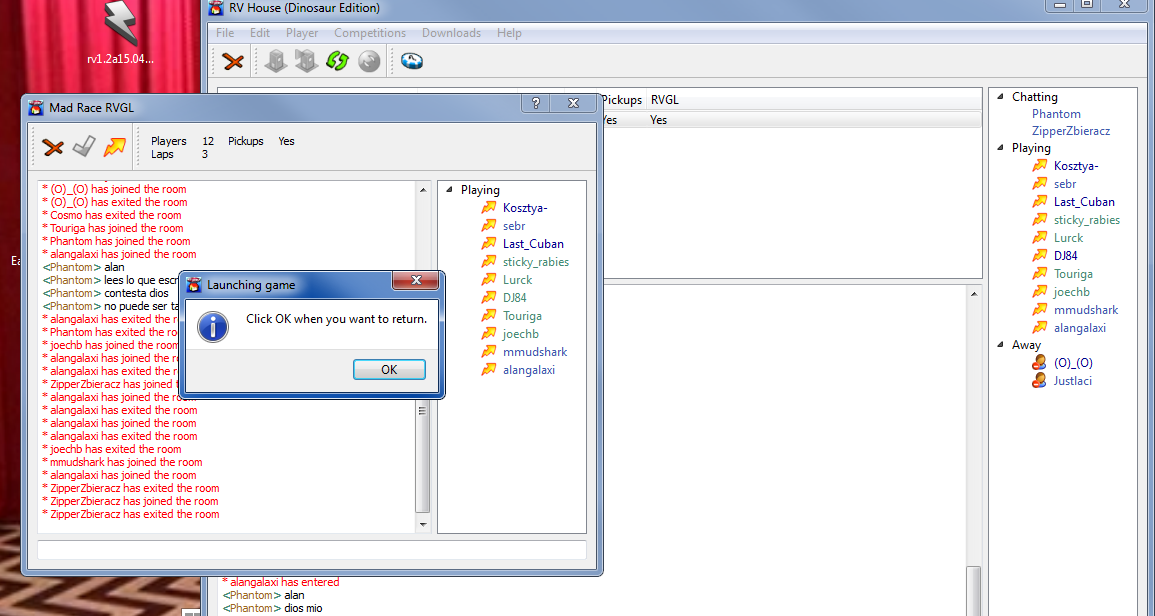1155x616 pixels.
Task: Click the green refresh arrows icon
Action: point(337,61)
